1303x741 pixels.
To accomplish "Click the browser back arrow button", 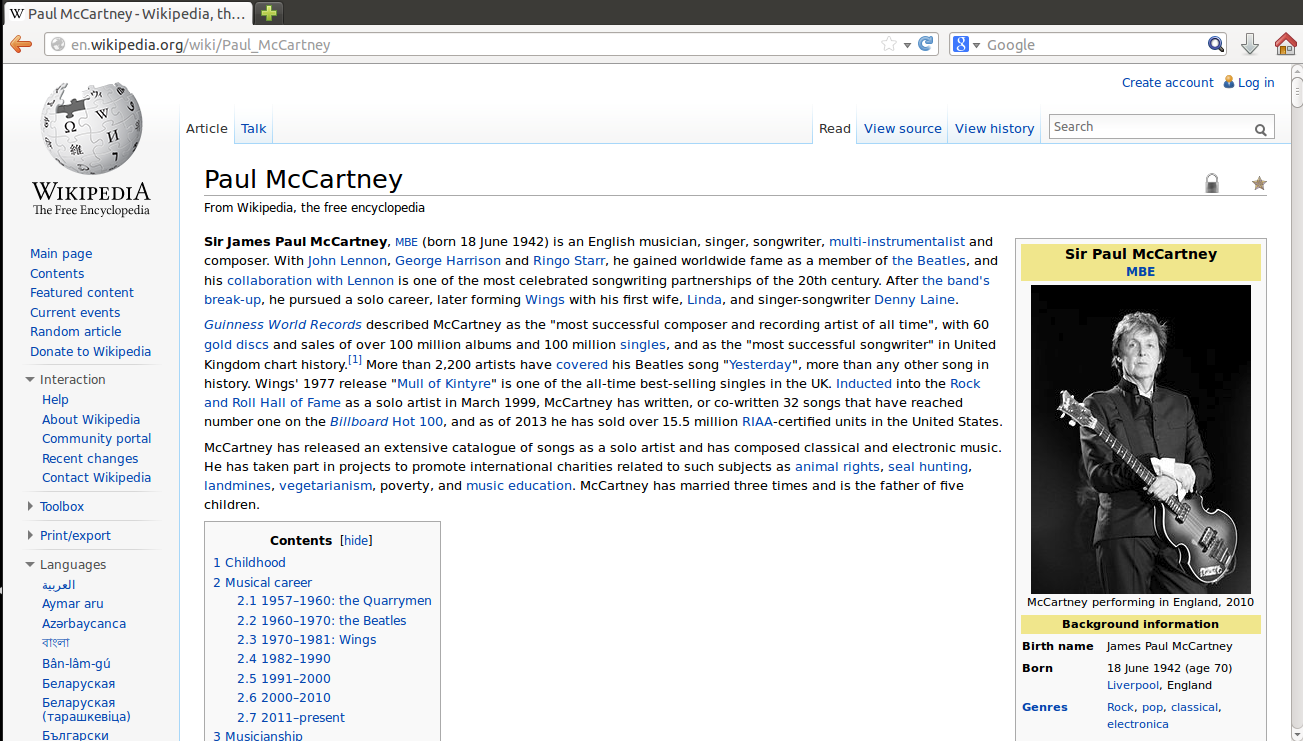I will (20, 44).
